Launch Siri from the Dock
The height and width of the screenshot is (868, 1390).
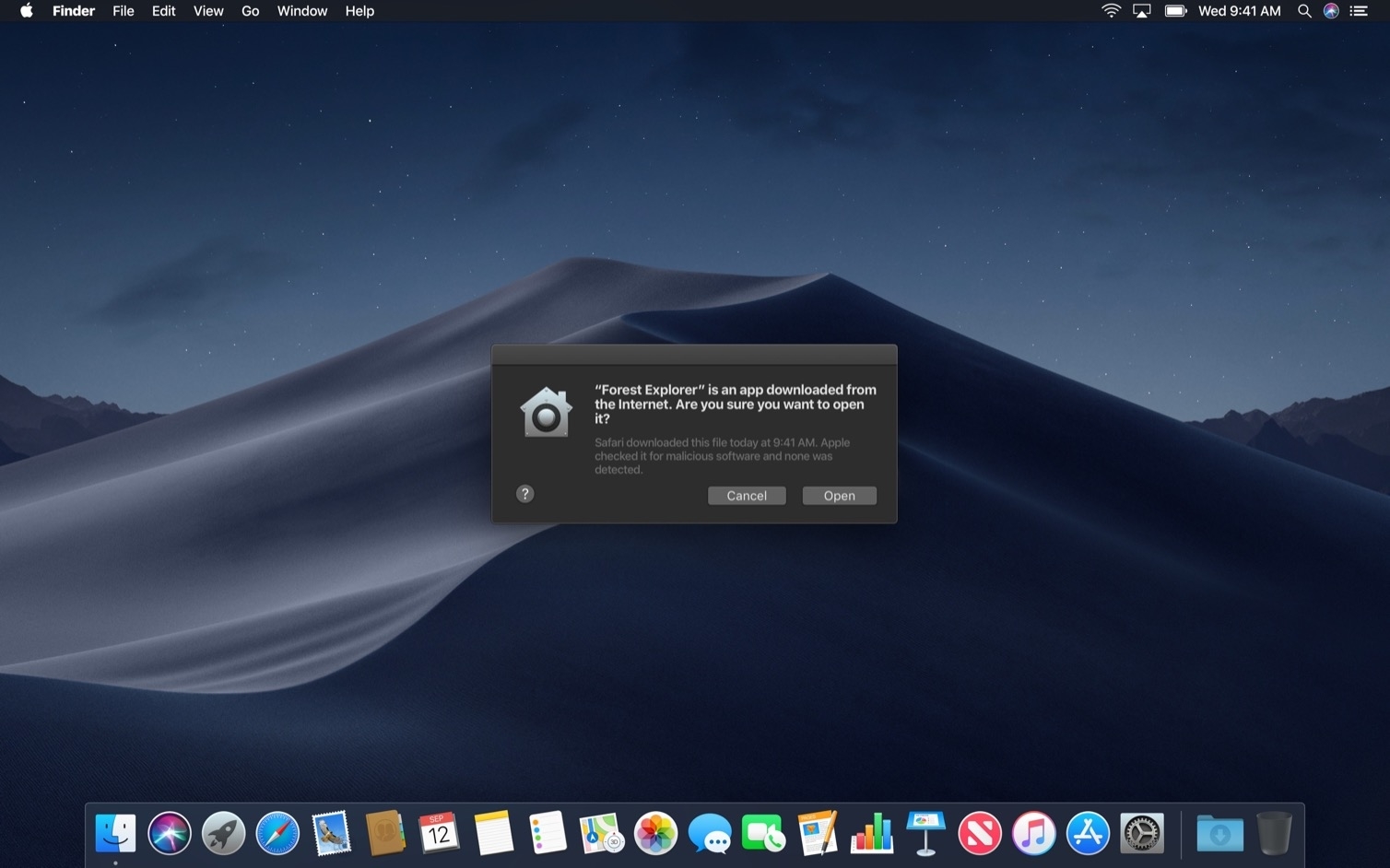click(170, 834)
